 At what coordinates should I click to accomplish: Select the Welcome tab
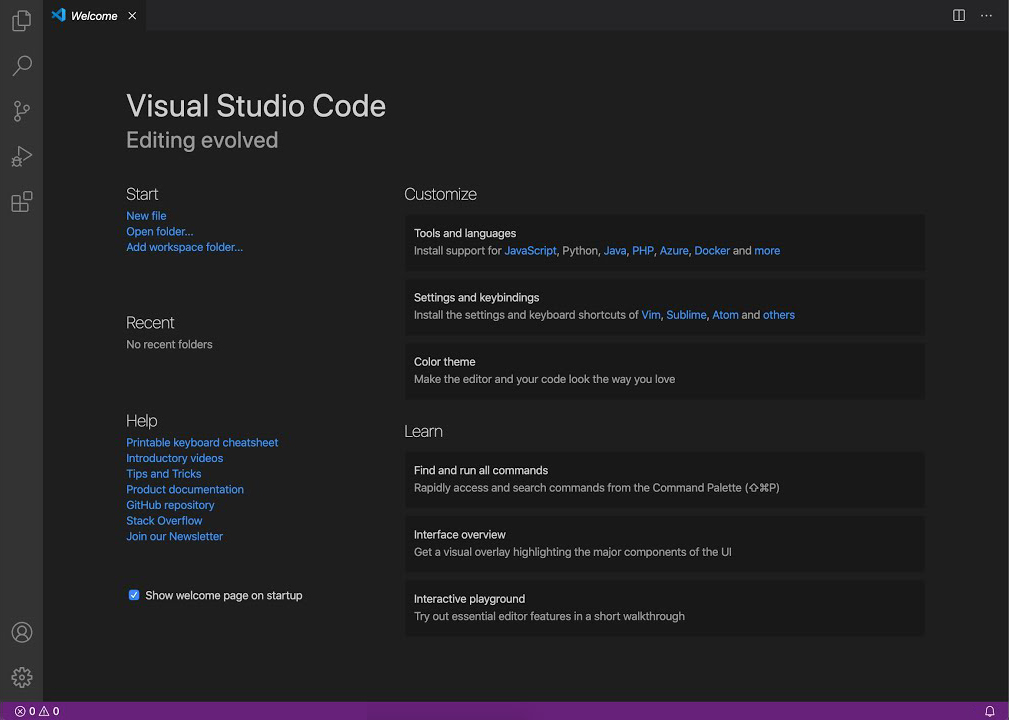point(94,15)
